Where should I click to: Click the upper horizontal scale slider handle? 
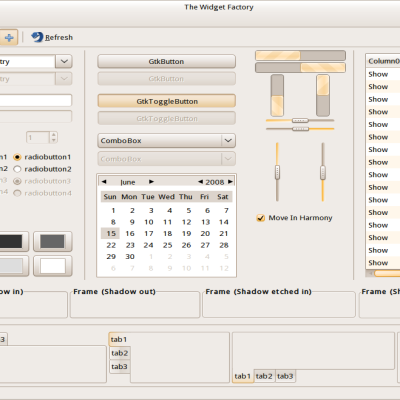300,120
